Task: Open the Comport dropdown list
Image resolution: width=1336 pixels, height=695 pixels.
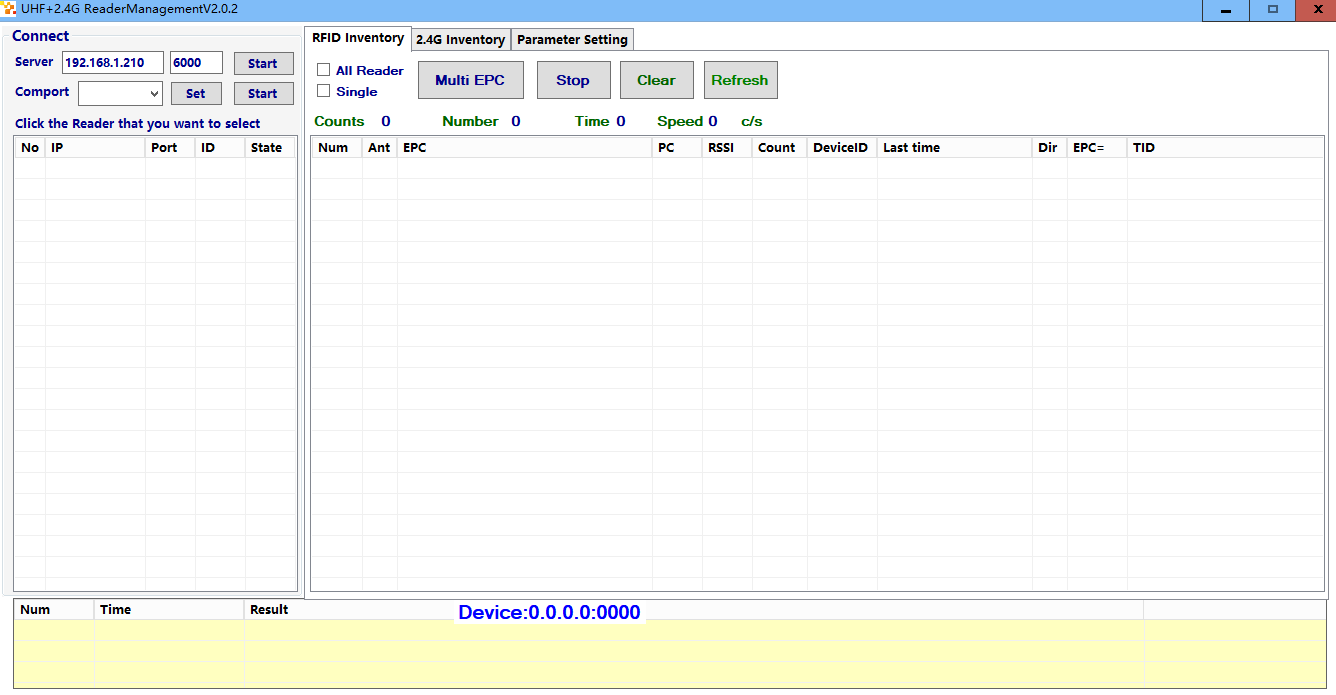Action: [x=154, y=94]
